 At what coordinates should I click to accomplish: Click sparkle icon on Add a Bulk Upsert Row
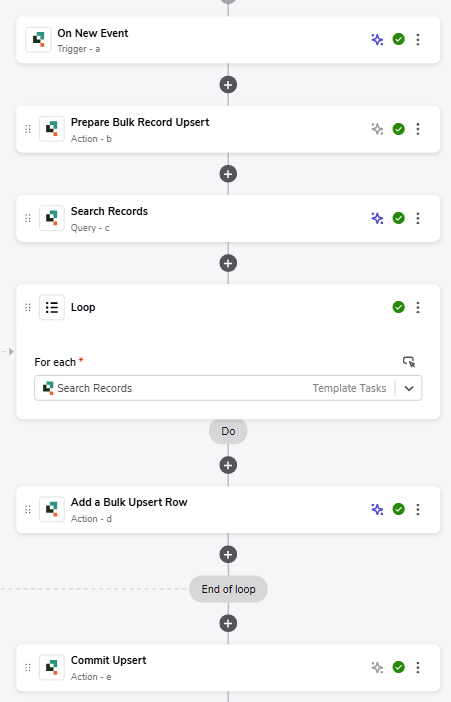click(x=377, y=509)
